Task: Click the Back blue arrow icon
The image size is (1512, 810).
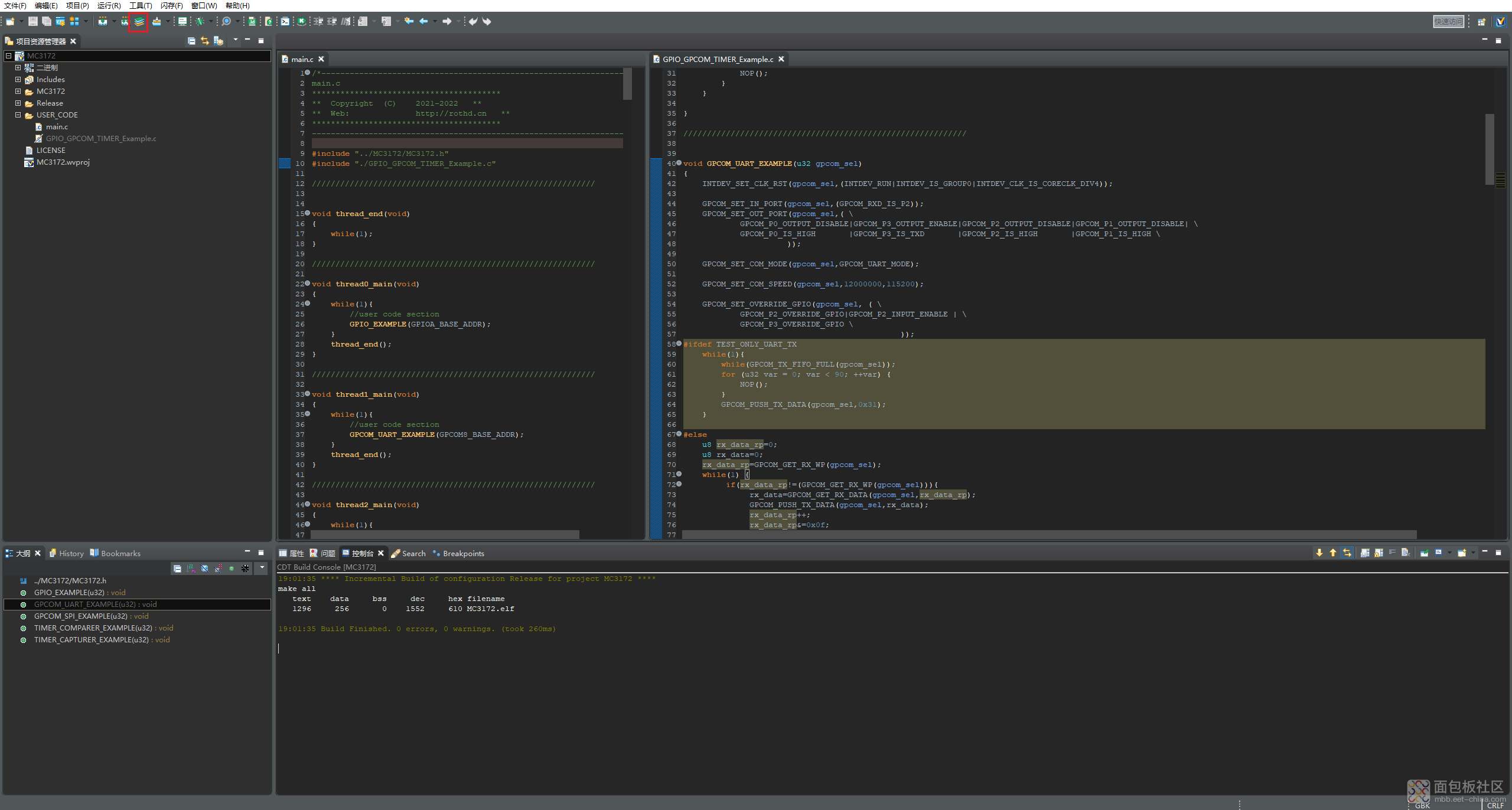Action: pos(423,21)
